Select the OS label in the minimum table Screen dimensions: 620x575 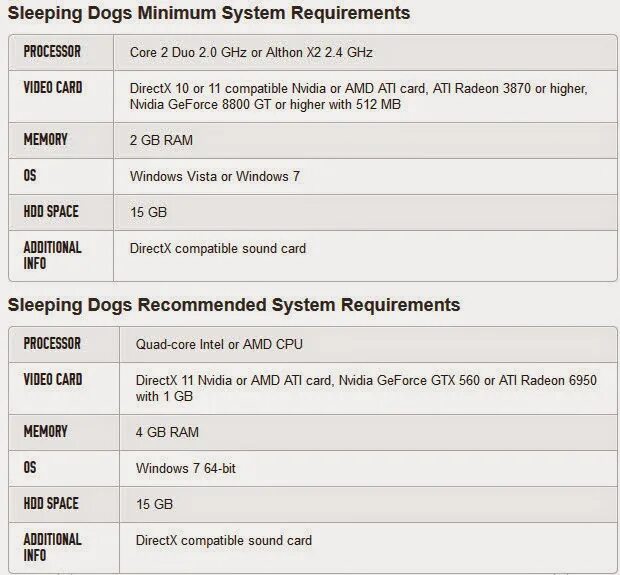(x=30, y=175)
